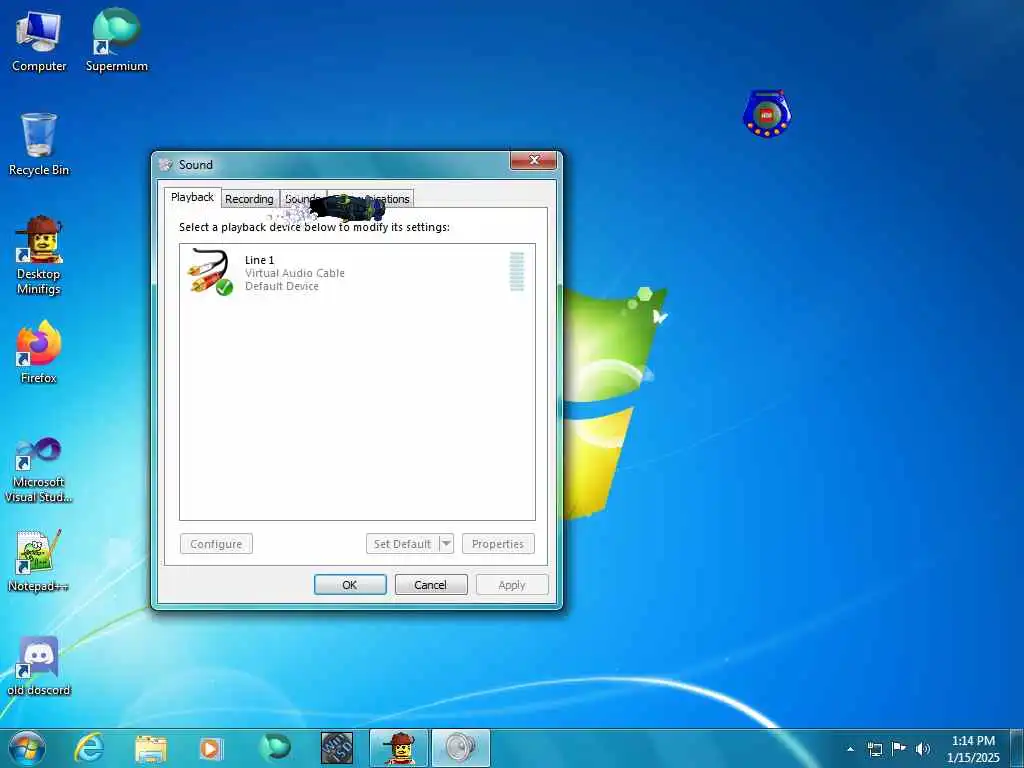This screenshot has width=1024, height=768.
Task: Open device Properties button
Action: click(498, 544)
